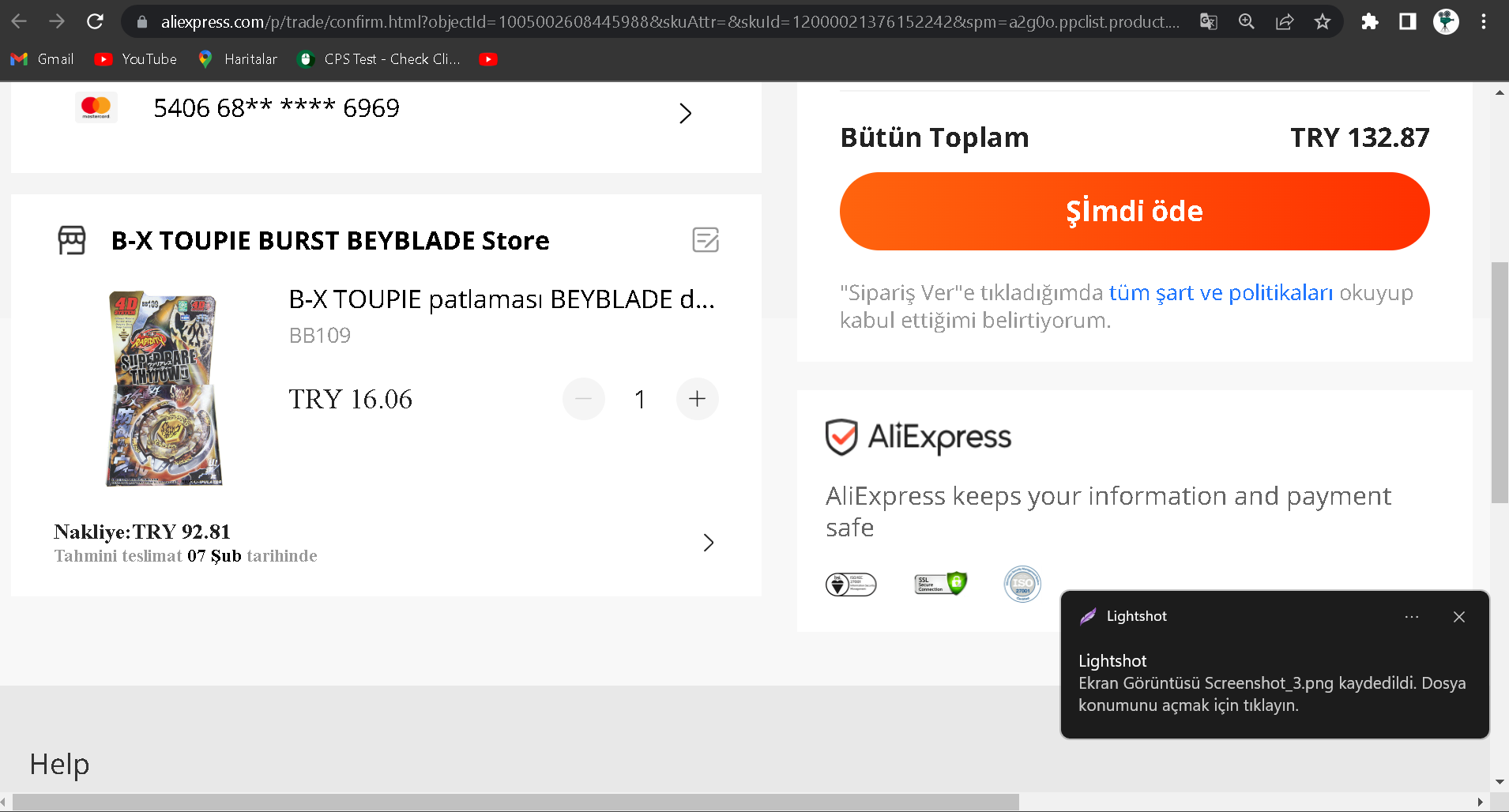Decrease the item quantity

[584, 399]
